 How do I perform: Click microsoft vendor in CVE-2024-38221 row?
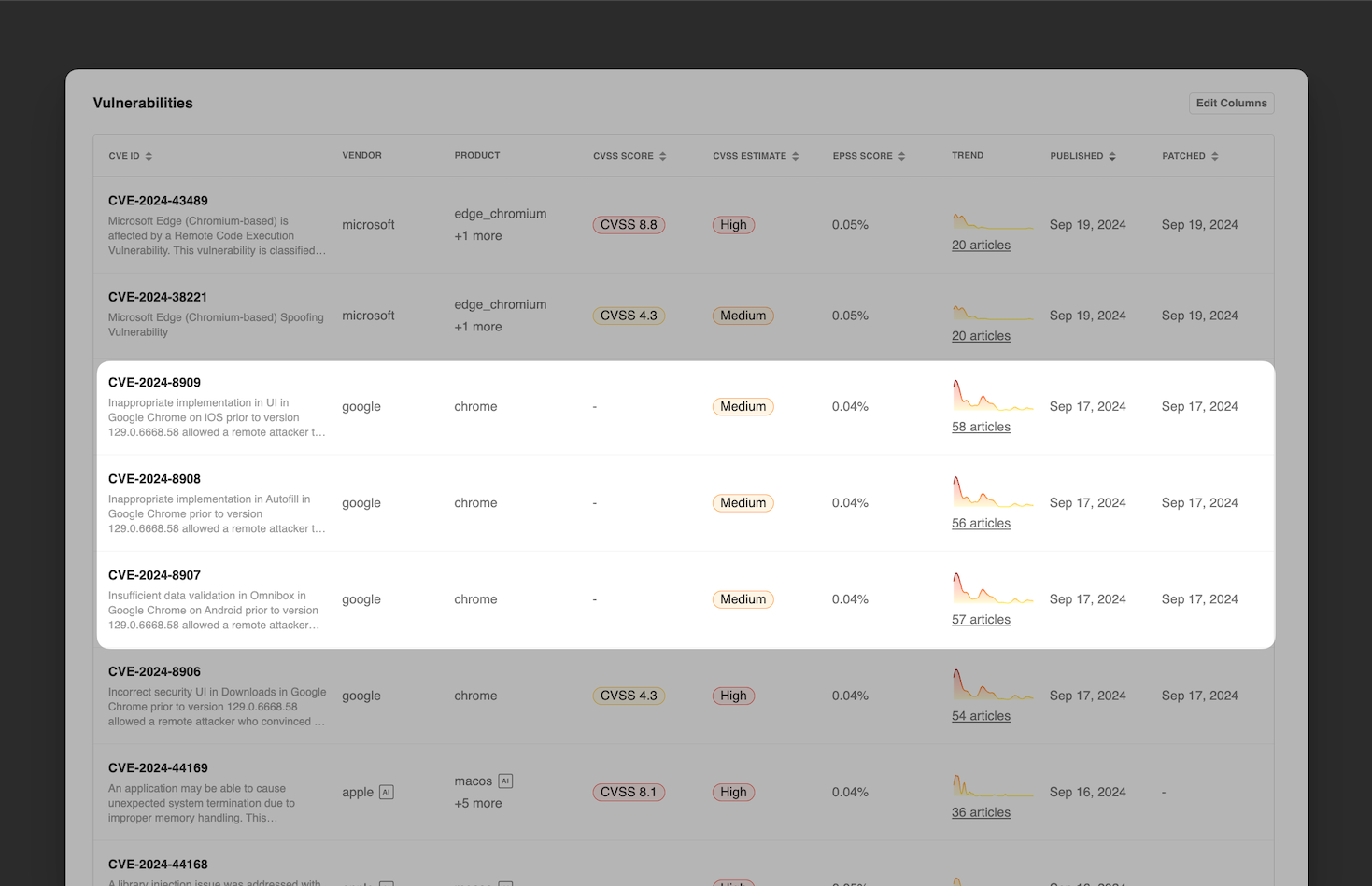368,316
